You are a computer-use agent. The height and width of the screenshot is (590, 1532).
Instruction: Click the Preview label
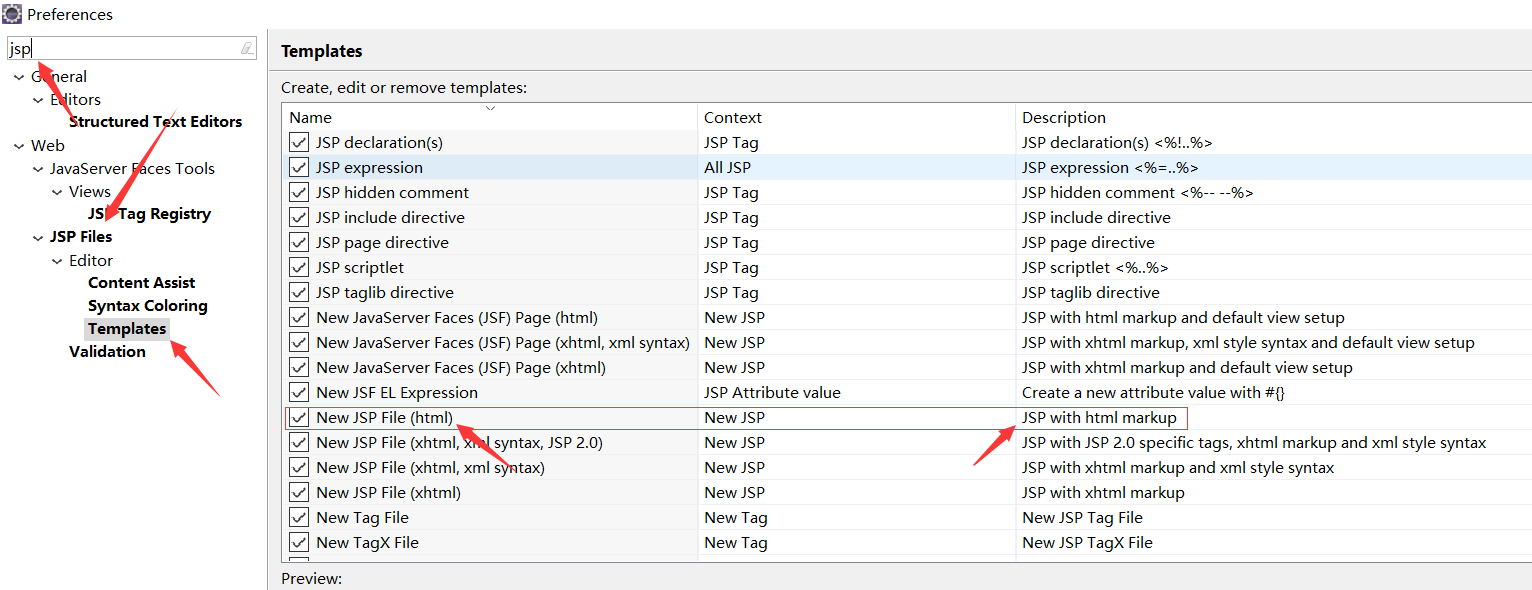pos(311,578)
